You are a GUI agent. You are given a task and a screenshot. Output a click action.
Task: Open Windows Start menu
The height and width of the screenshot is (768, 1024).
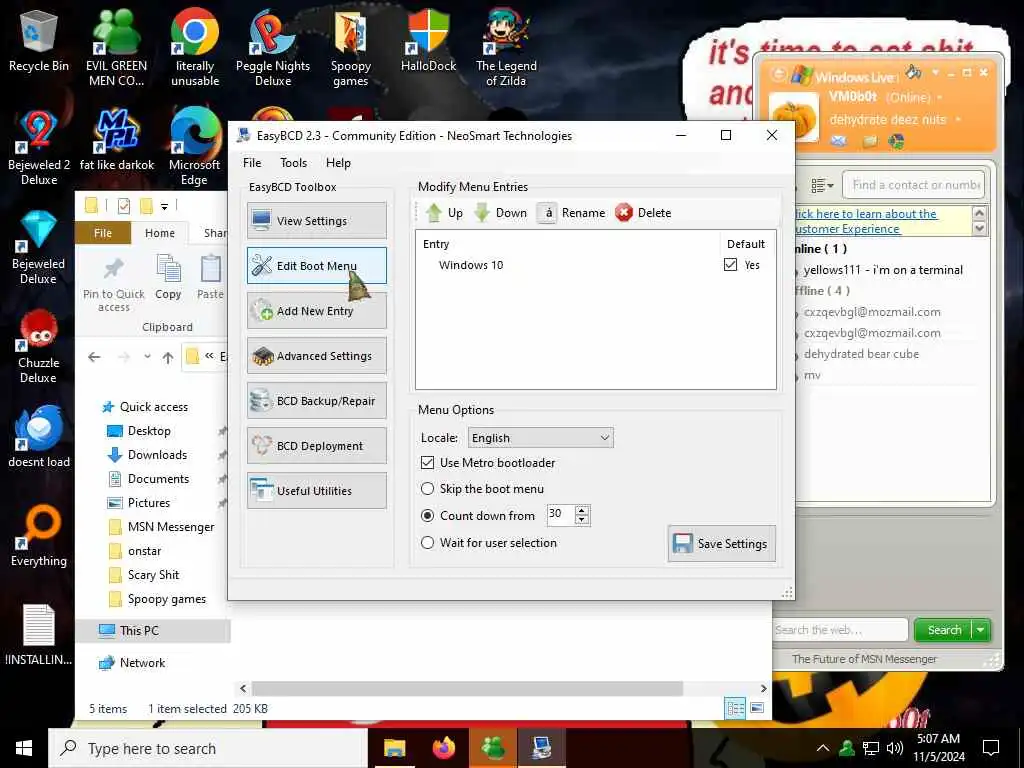(x=24, y=748)
